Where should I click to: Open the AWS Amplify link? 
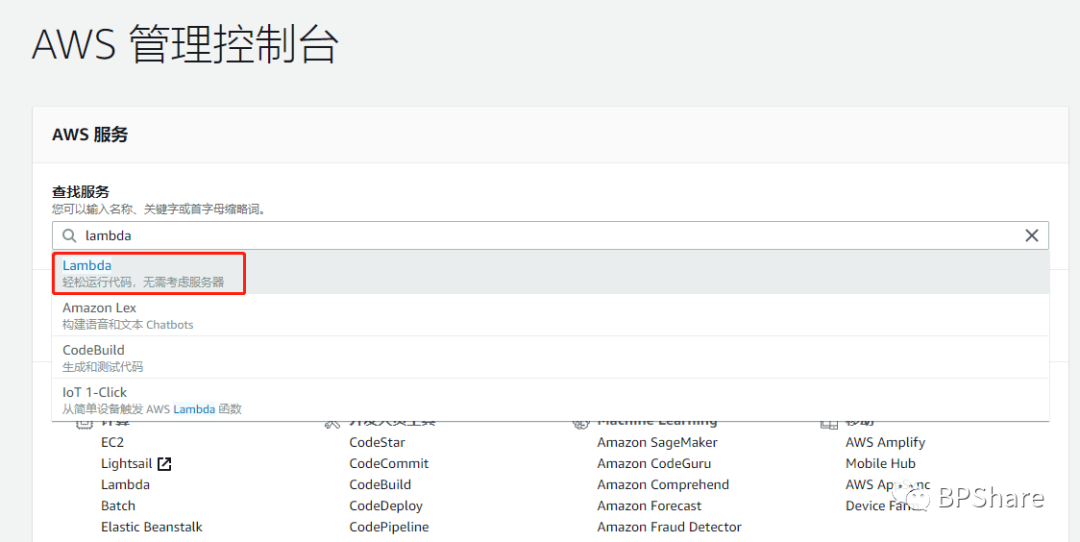click(x=885, y=442)
